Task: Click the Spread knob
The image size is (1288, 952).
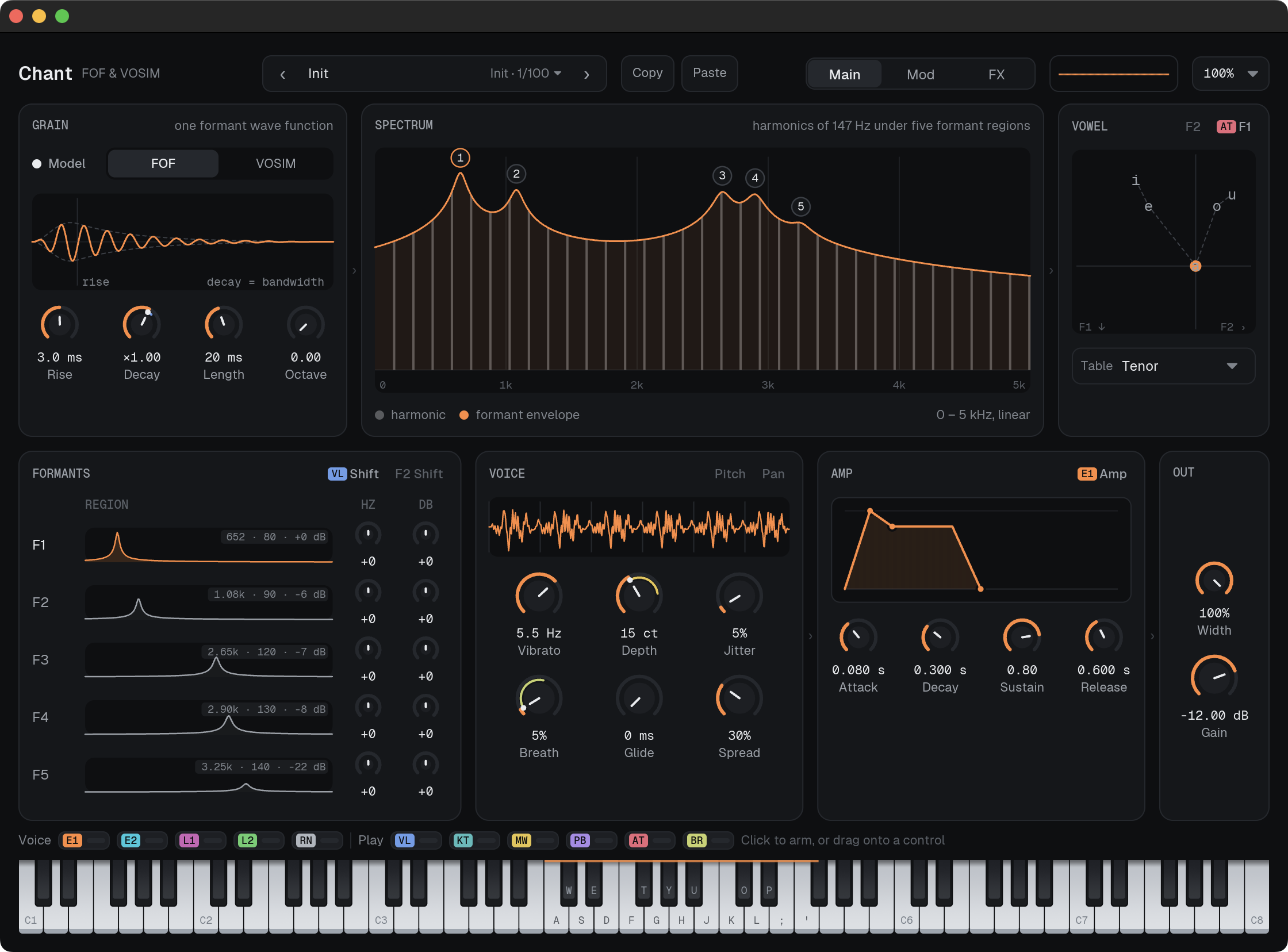Action: (x=739, y=698)
